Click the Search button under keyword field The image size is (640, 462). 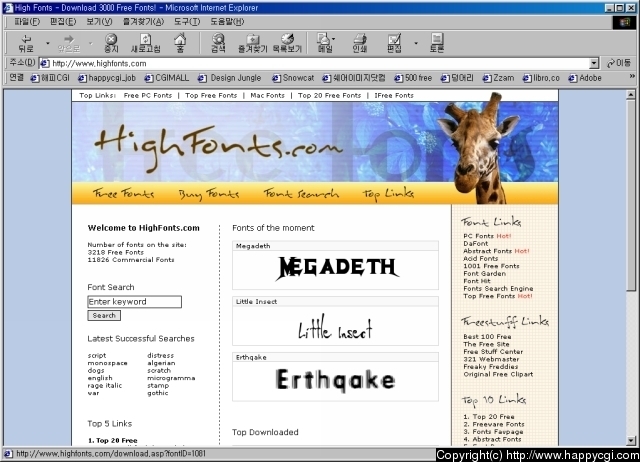[x=104, y=315]
